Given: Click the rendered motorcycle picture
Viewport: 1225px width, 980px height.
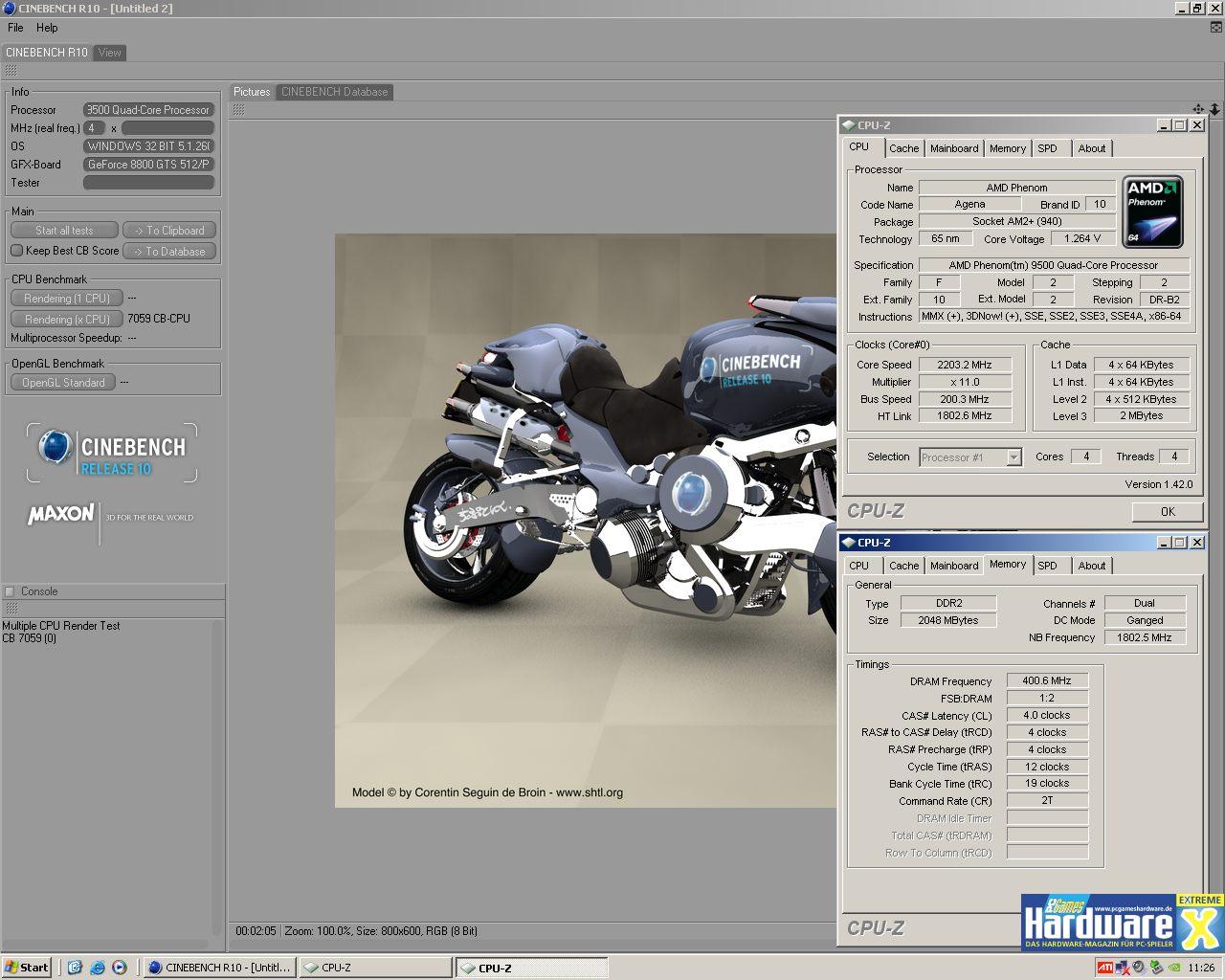Looking at the screenshot, I should (585, 521).
